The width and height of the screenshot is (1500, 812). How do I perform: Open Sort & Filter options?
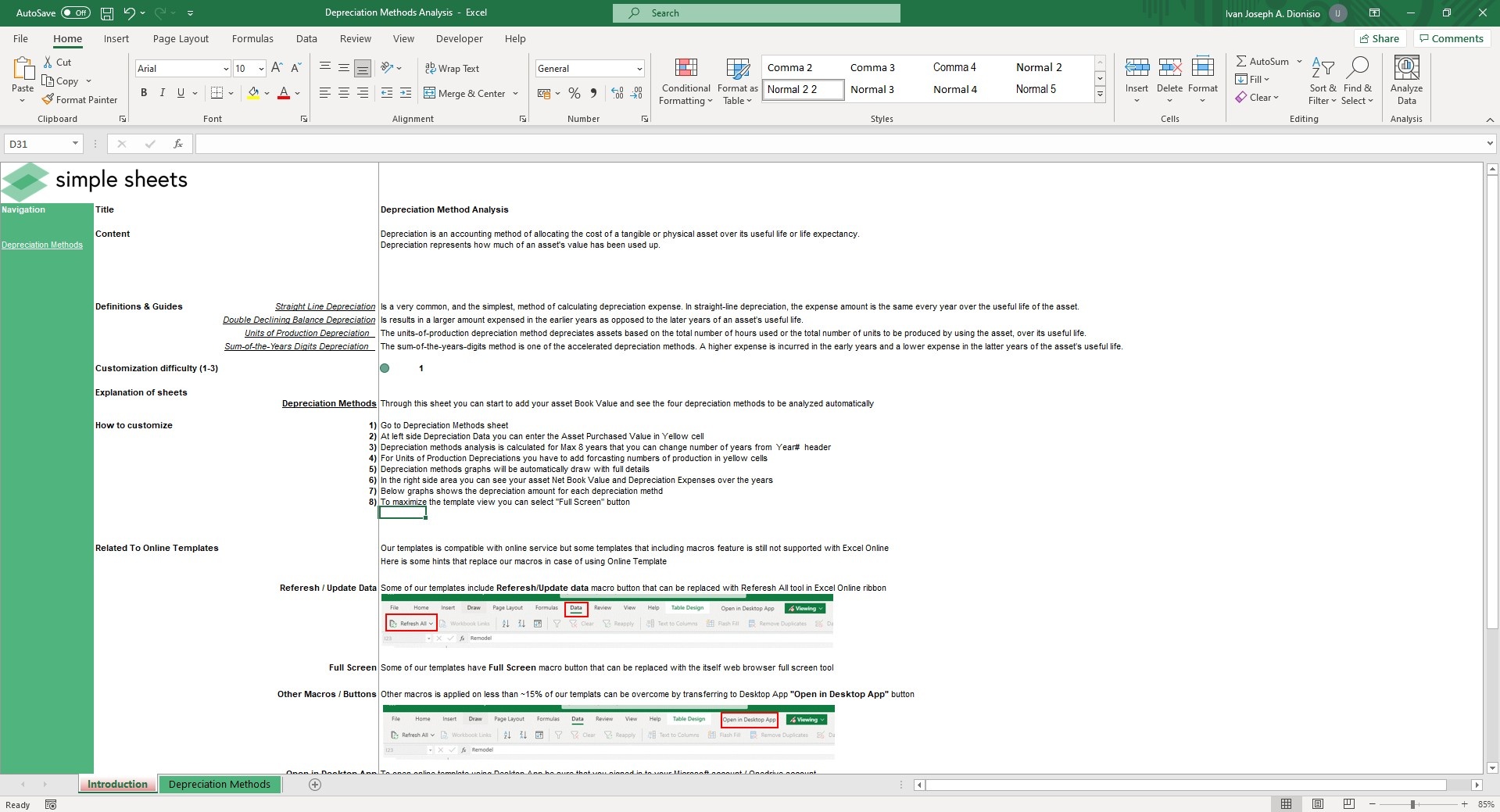1323,80
